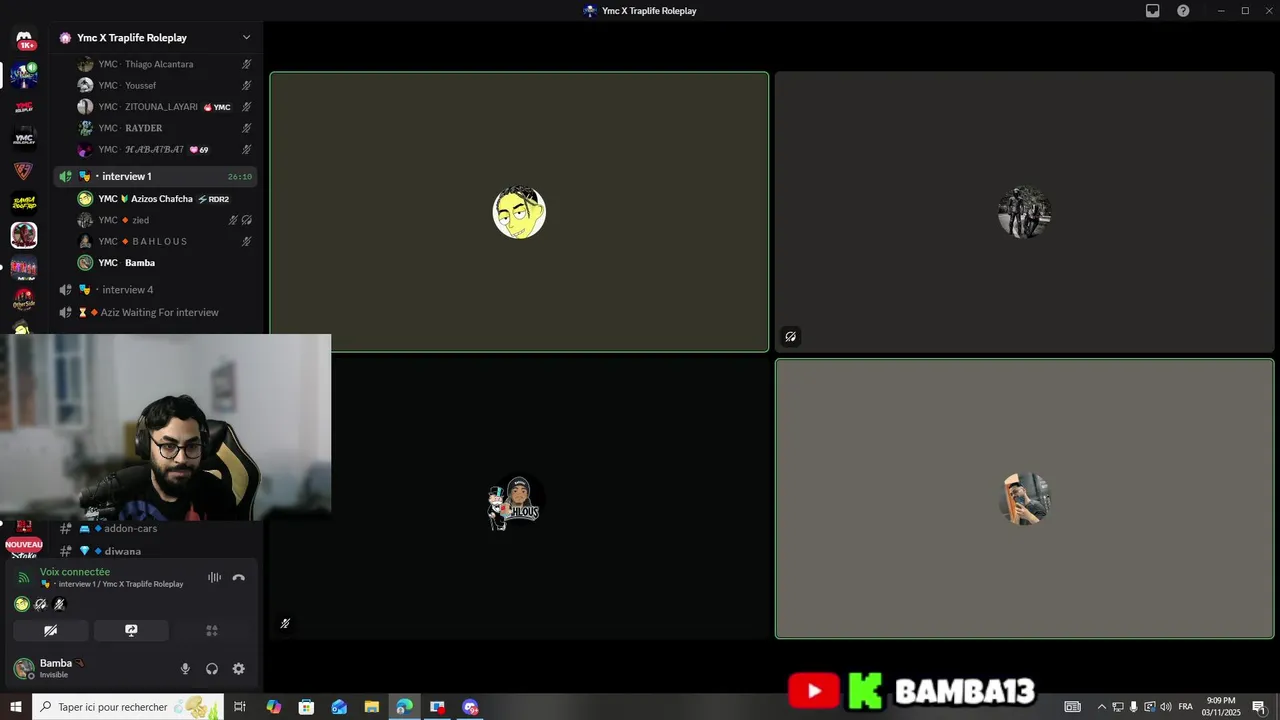Image resolution: width=1280 pixels, height=720 pixels.
Task: Select member HABATBAT in voice list
Action: coord(155,150)
